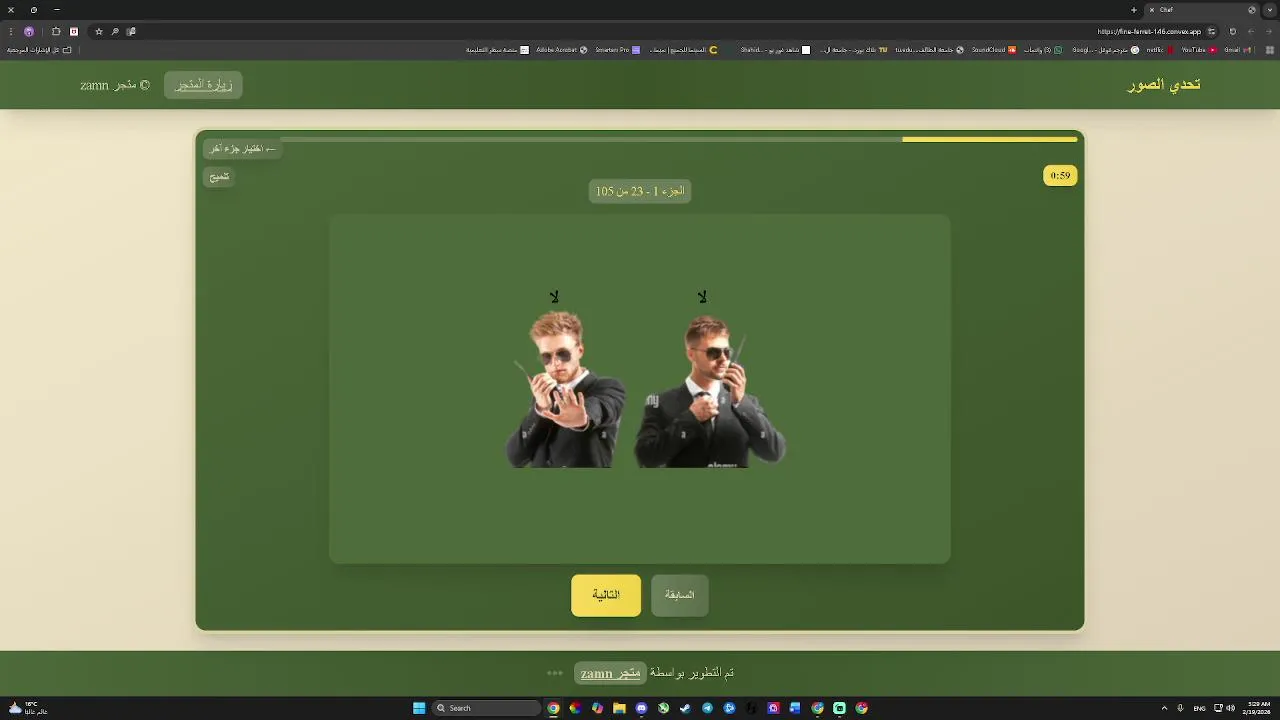The width and height of the screenshot is (1280, 720).
Task: Open the Windows Start menu
Action: point(419,708)
